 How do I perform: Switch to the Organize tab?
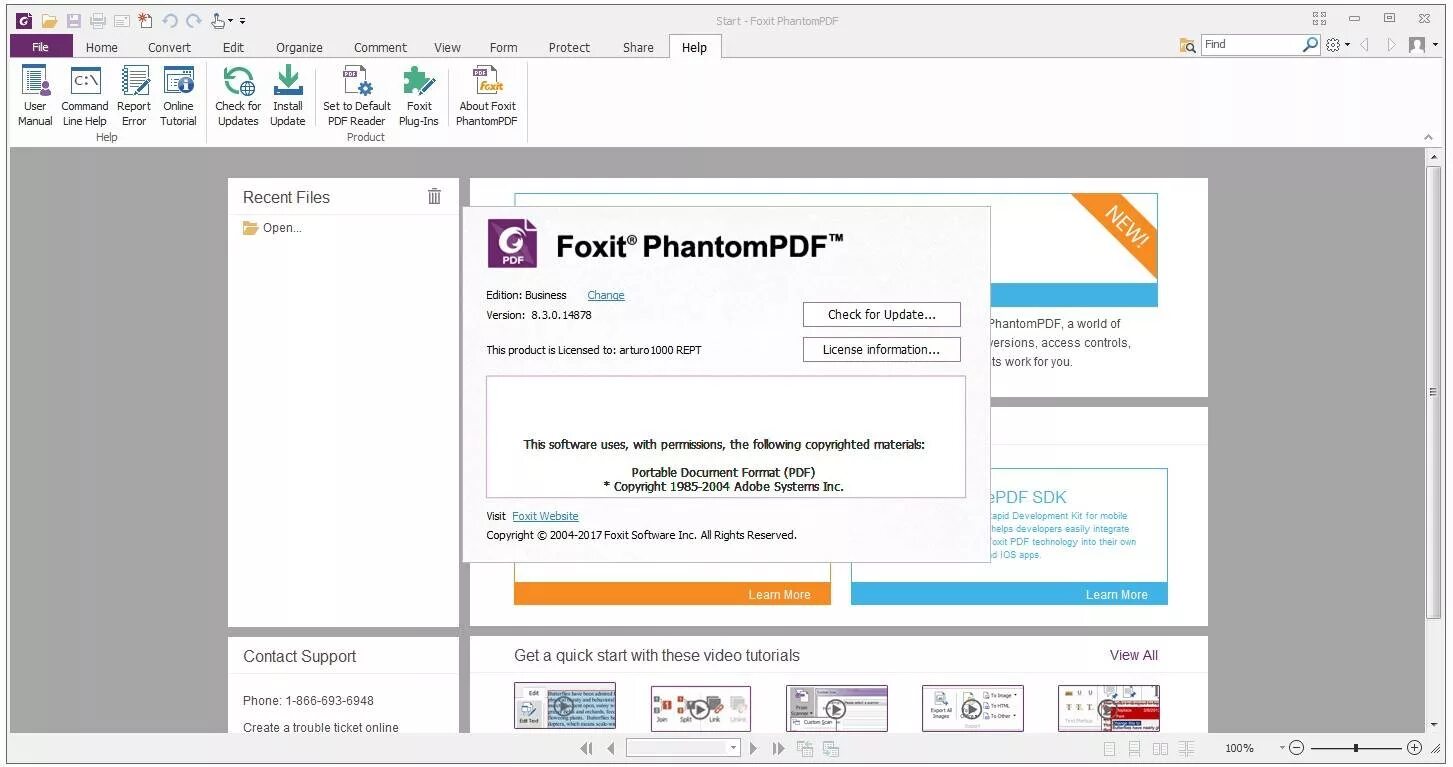[x=299, y=47]
